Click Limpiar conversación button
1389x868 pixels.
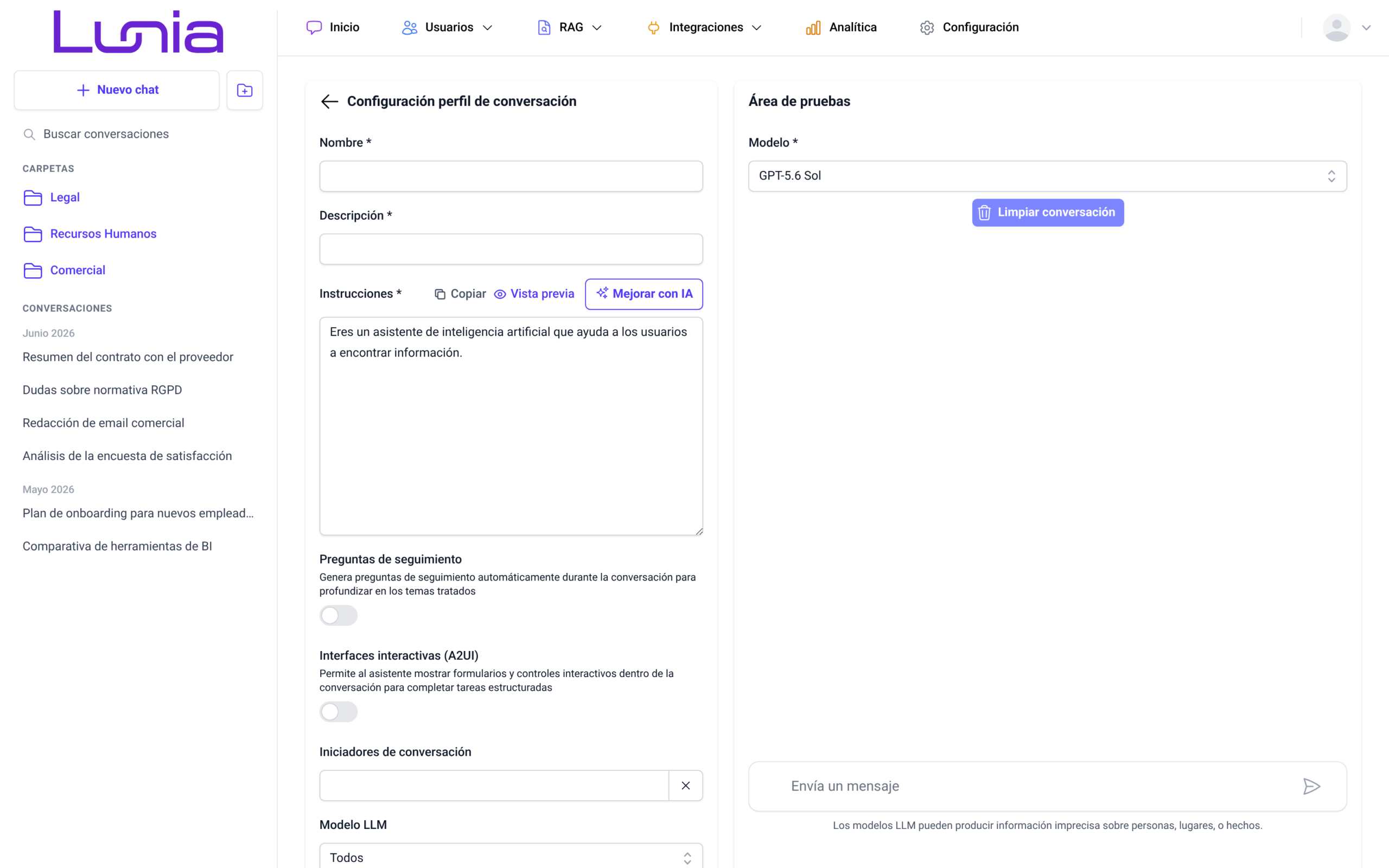point(1048,213)
